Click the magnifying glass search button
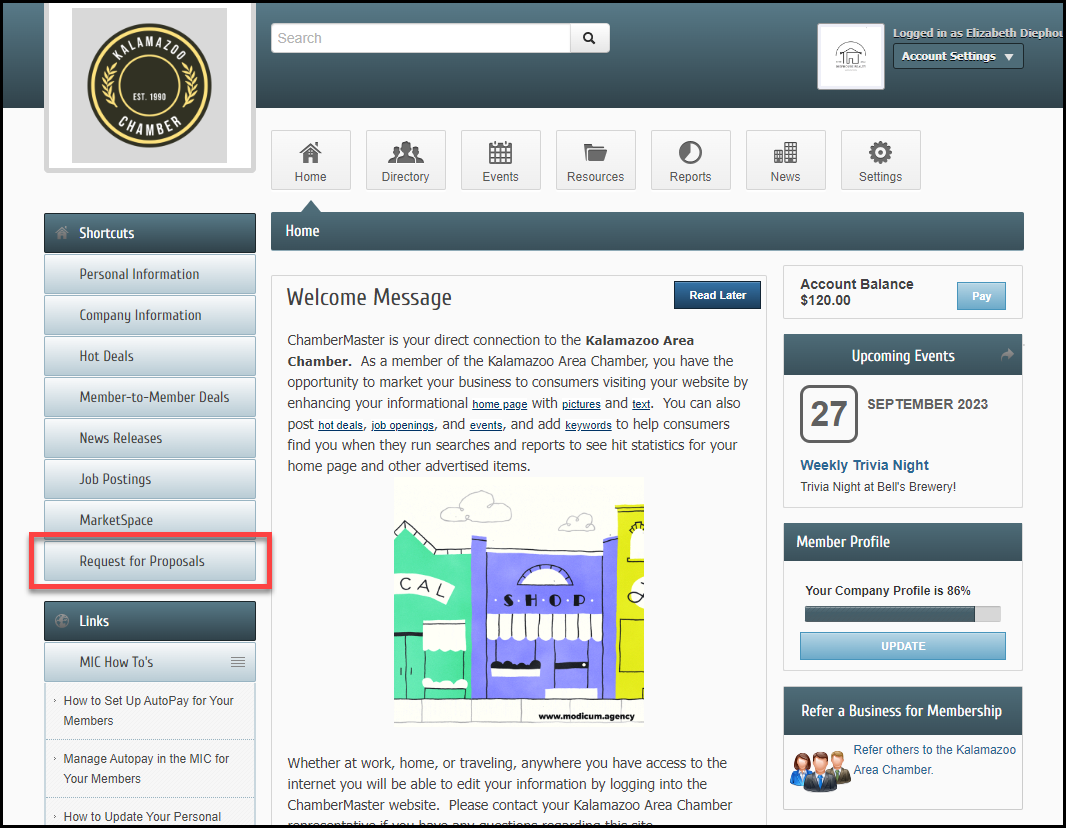This screenshot has height=828, width=1066. pos(589,38)
